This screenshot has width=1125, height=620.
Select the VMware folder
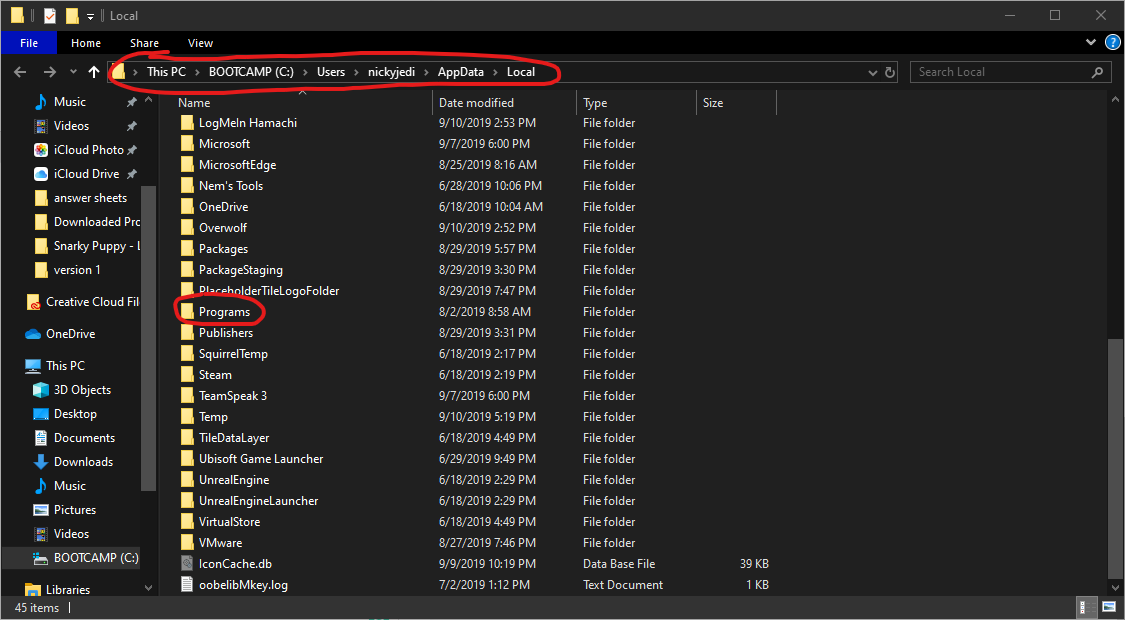(x=220, y=542)
